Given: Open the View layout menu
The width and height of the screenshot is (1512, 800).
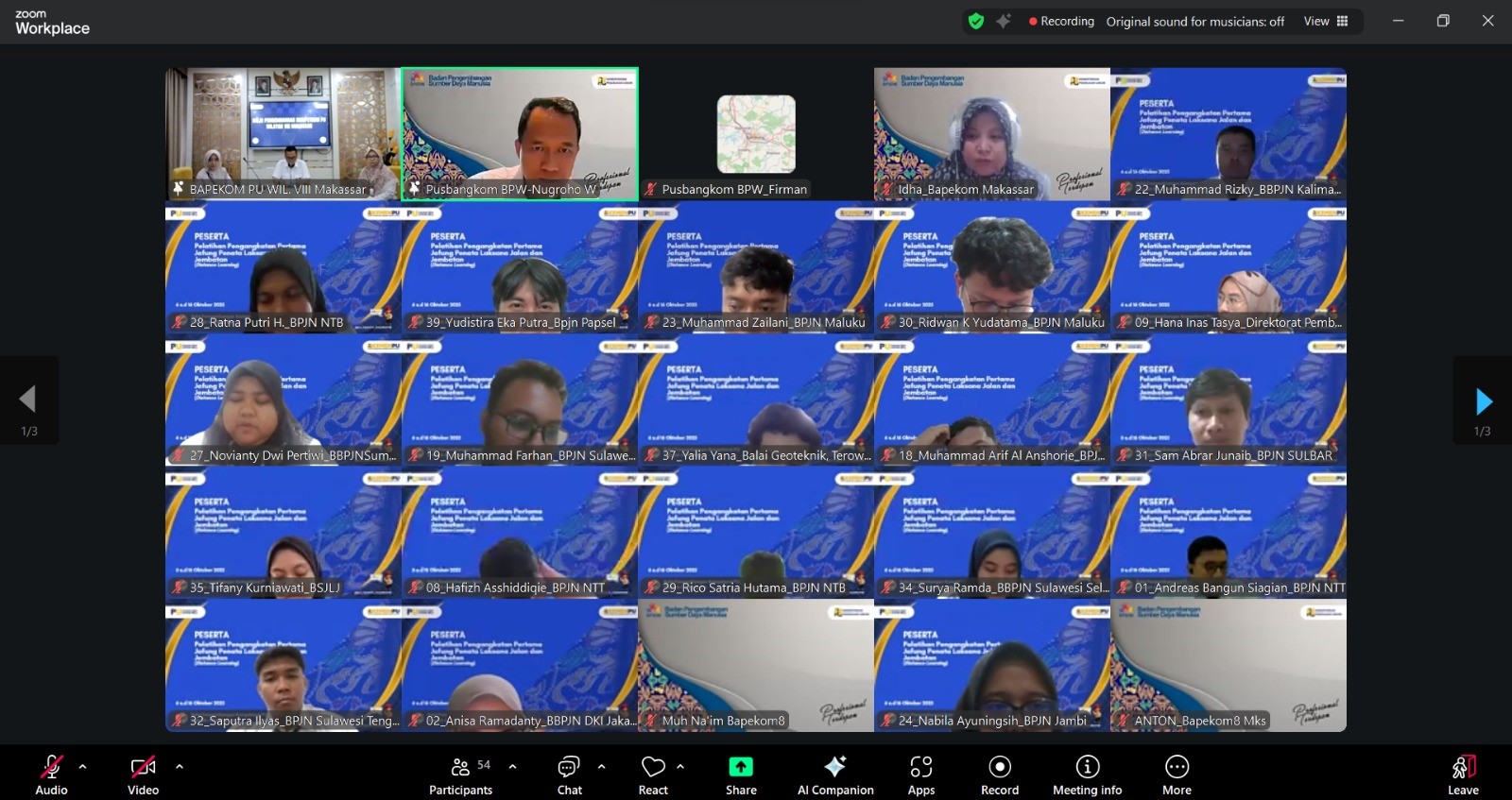Looking at the screenshot, I should coord(1326,21).
